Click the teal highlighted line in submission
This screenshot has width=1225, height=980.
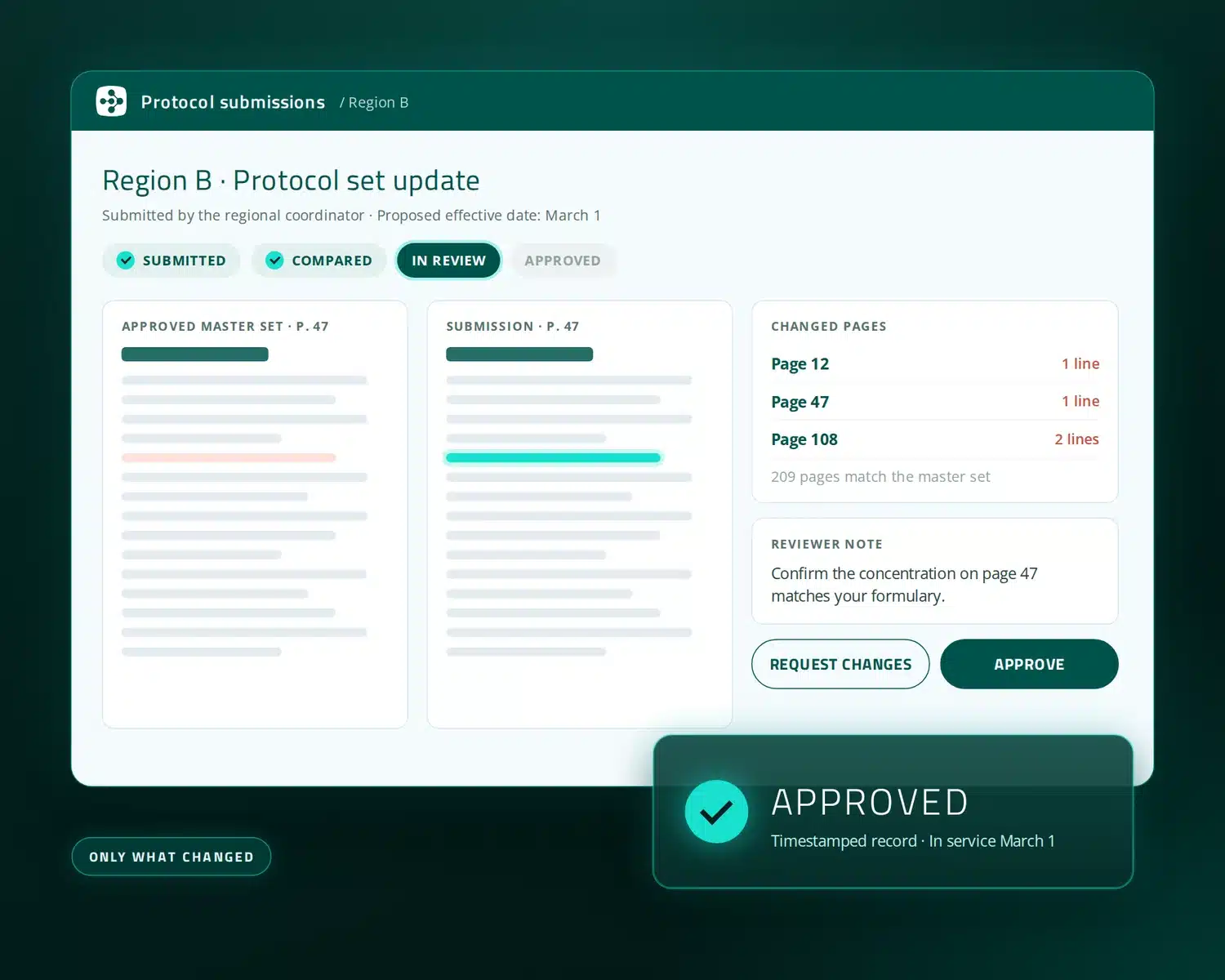coord(553,457)
